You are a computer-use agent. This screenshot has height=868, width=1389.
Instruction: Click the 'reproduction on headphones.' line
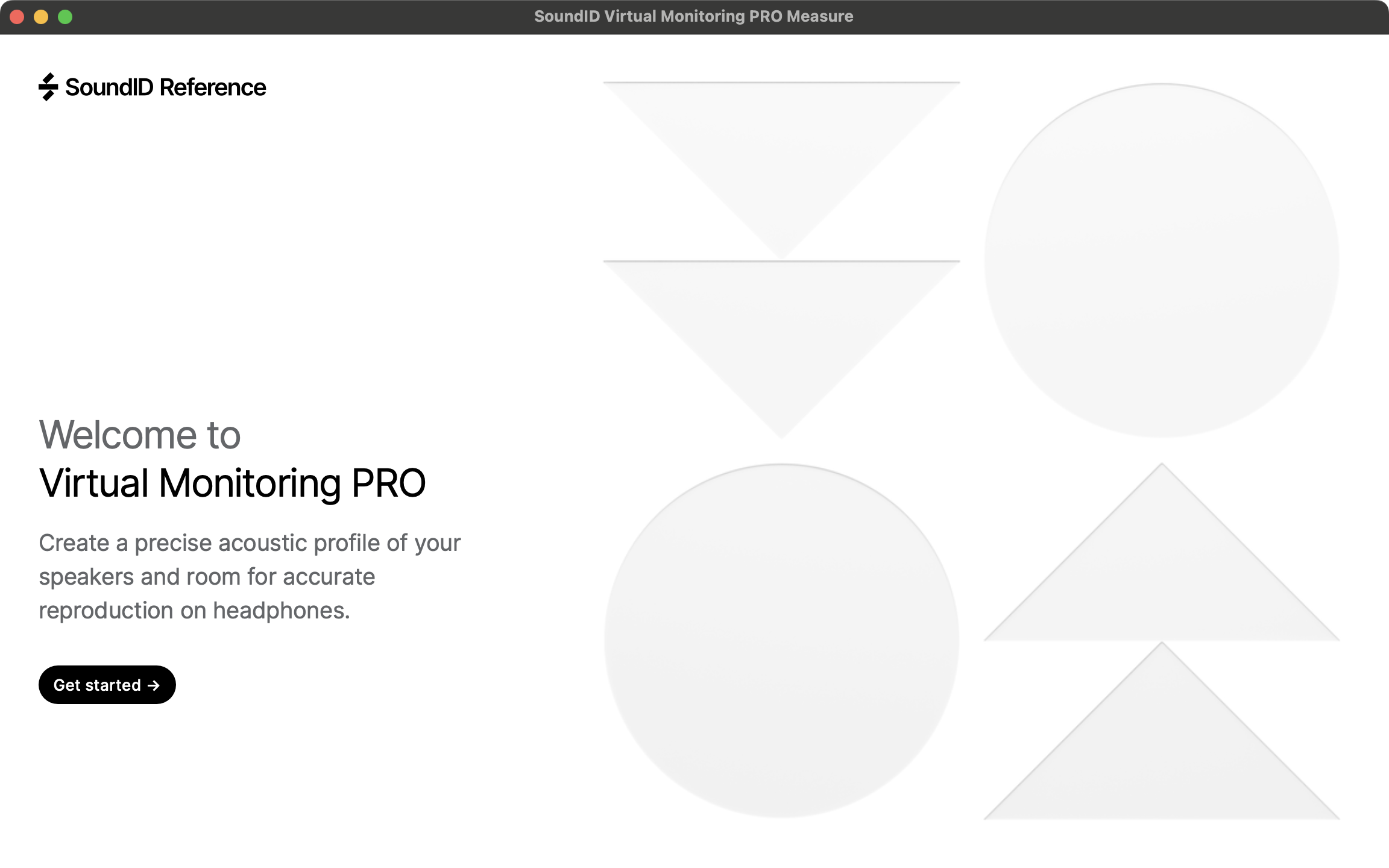(194, 611)
